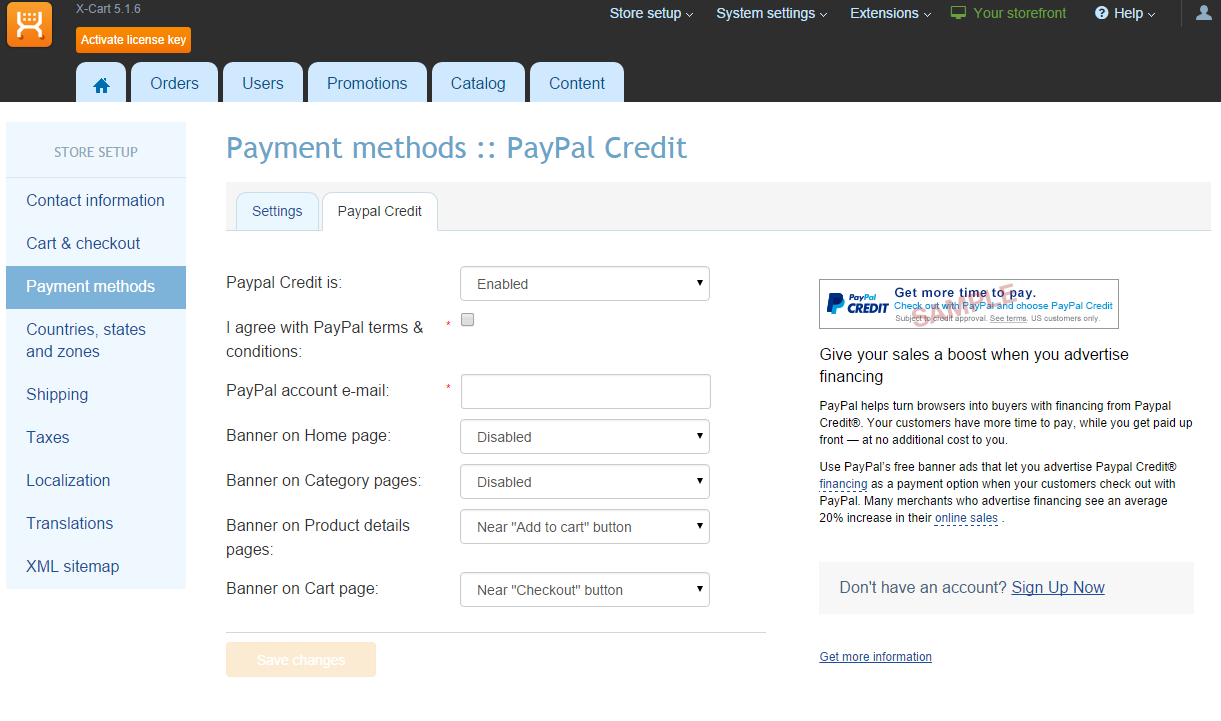Open the user profile icon

(x=1203, y=13)
